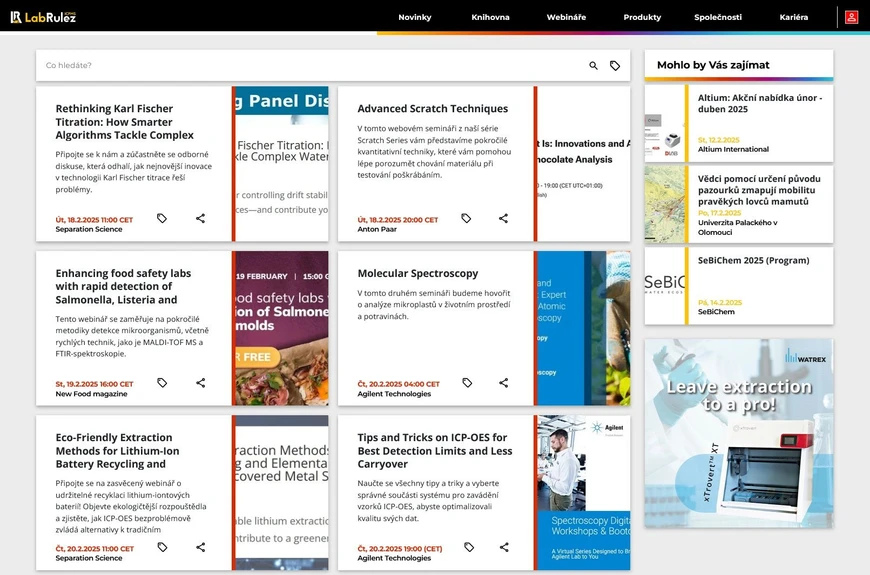Open the user account icon

(x=851, y=17)
